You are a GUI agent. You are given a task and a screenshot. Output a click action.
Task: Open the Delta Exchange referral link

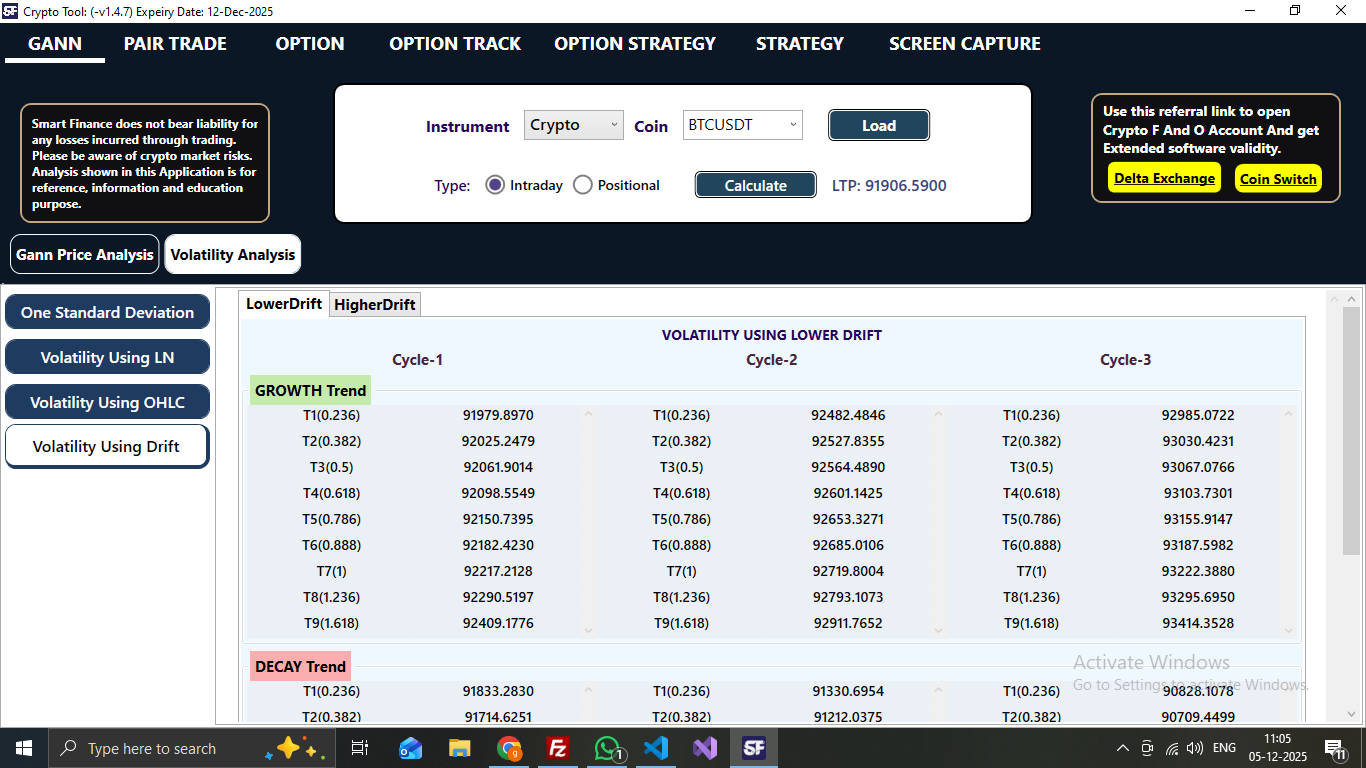(1163, 178)
